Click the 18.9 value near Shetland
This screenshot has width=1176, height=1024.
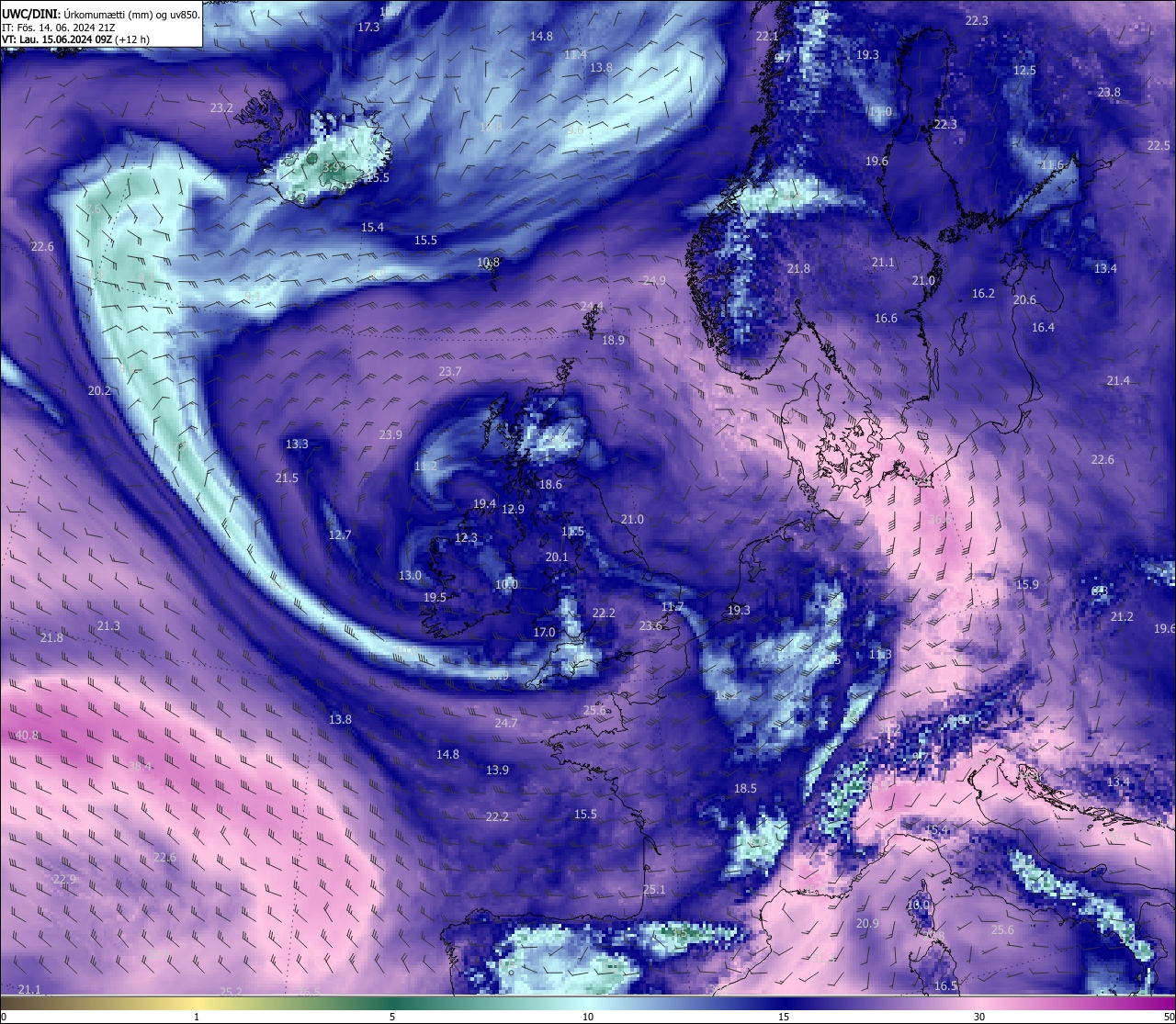click(x=613, y=341)
